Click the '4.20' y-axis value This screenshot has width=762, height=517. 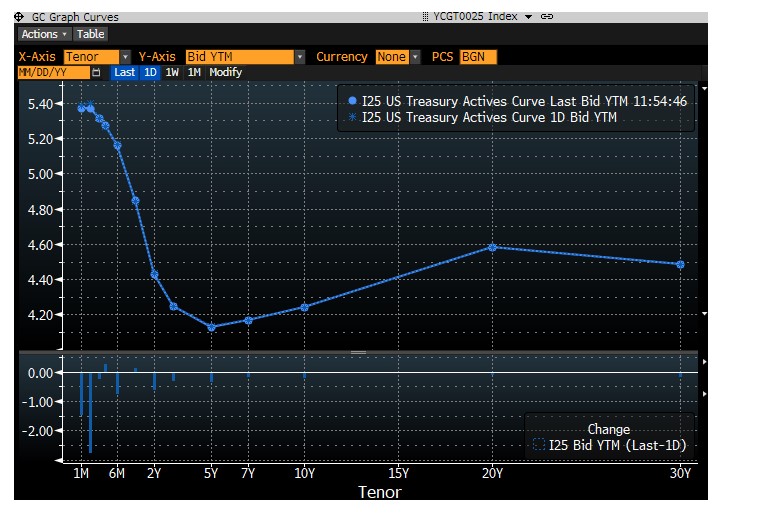click(40, 315)
